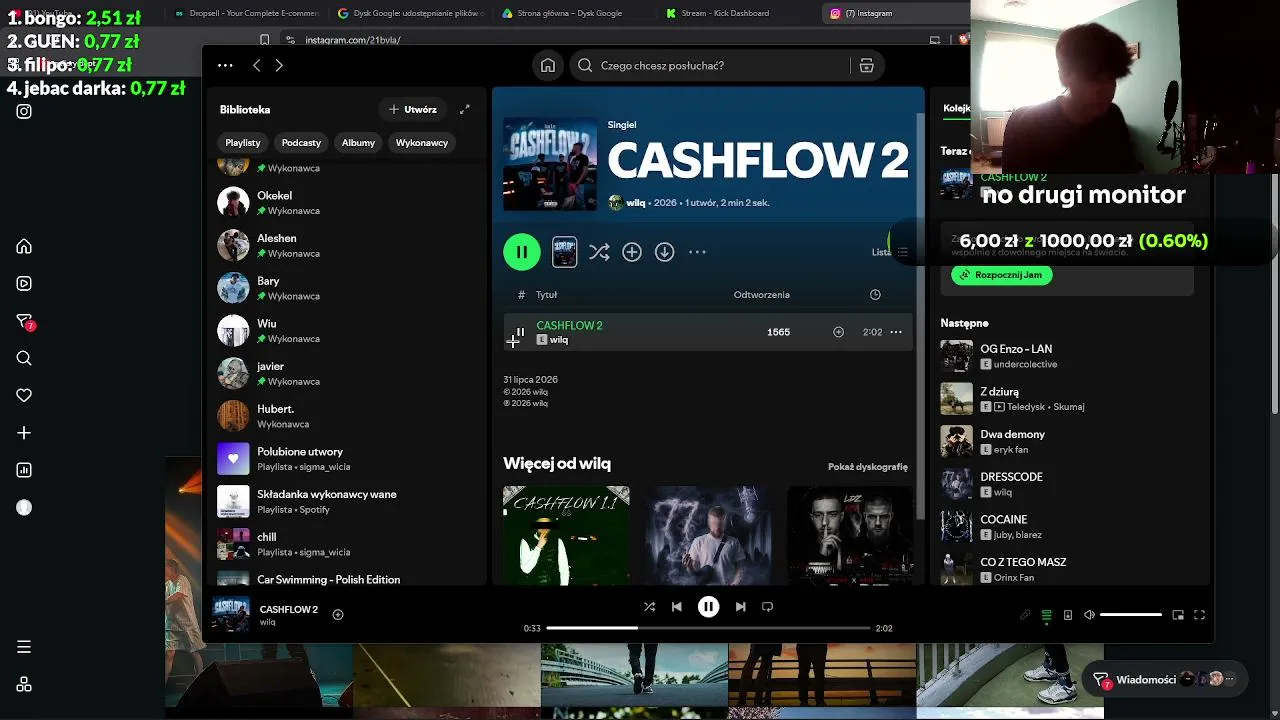The width and height of the screenshot is (1280, 720).
Task: Open the now-playing album cover in player bar
Action: (231, 615)
